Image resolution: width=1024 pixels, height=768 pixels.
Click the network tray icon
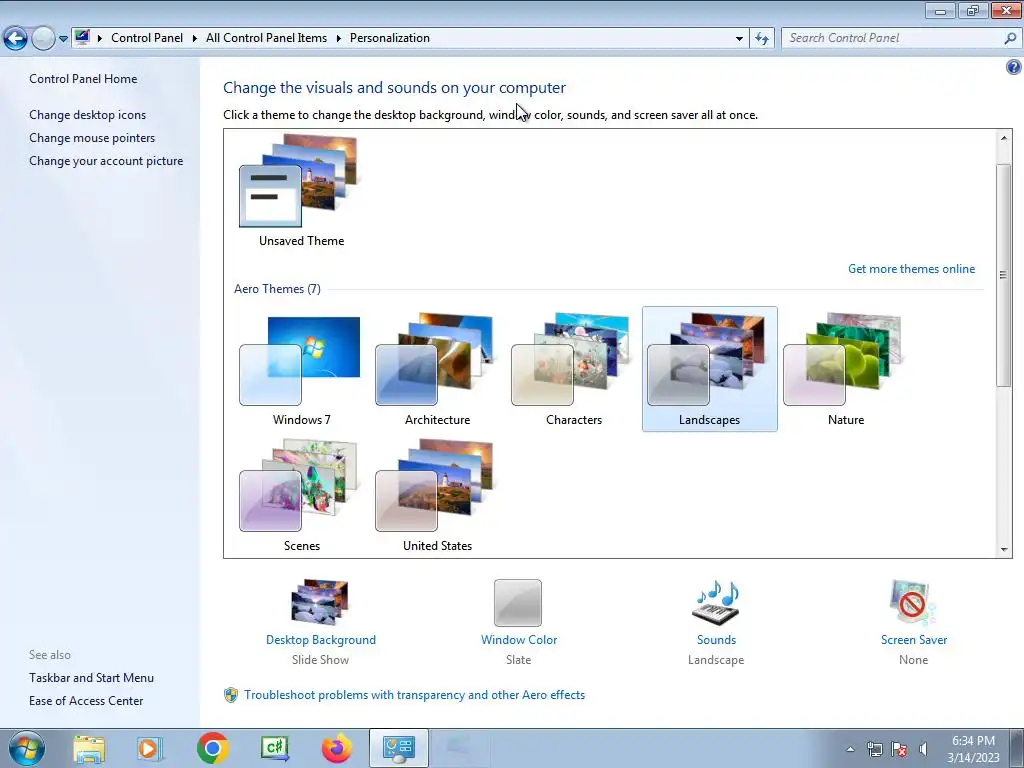point(874,749)
